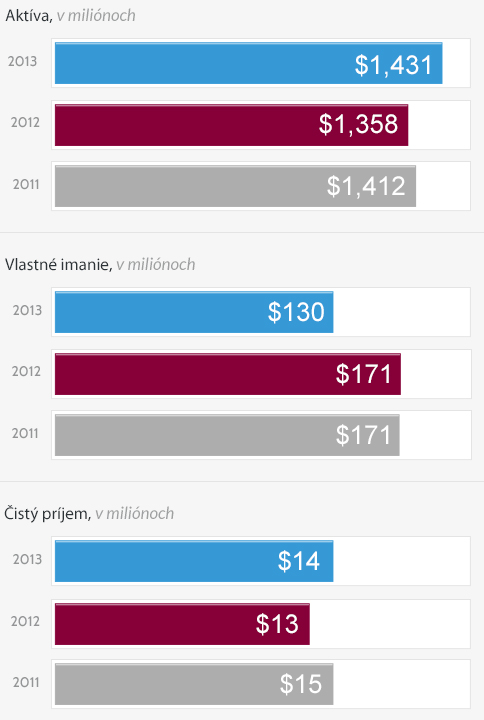Click 'v miliónoch' text beside Aktíva
484x720 pixels.
(96, 16)
